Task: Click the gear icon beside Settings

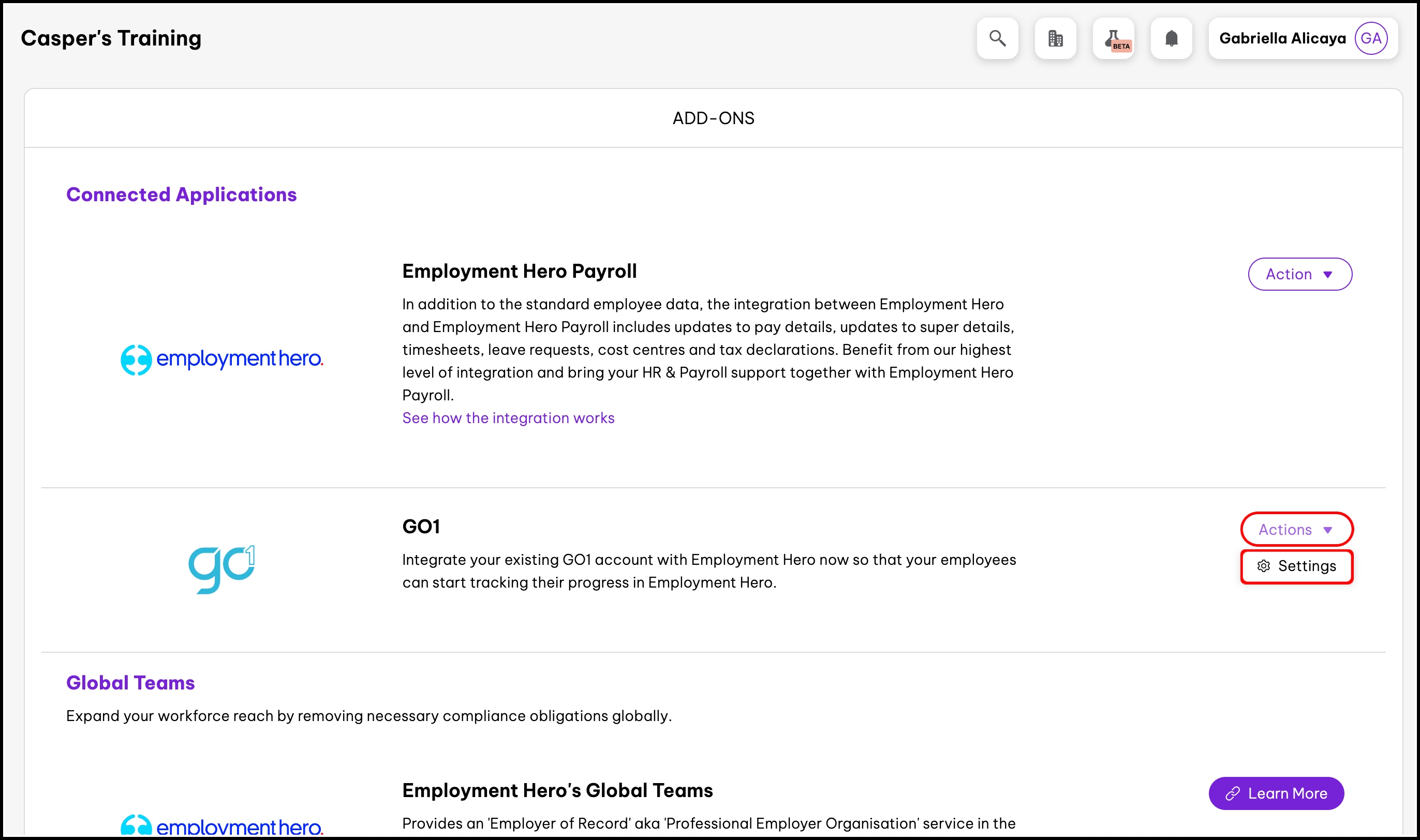Action: 1264,566
